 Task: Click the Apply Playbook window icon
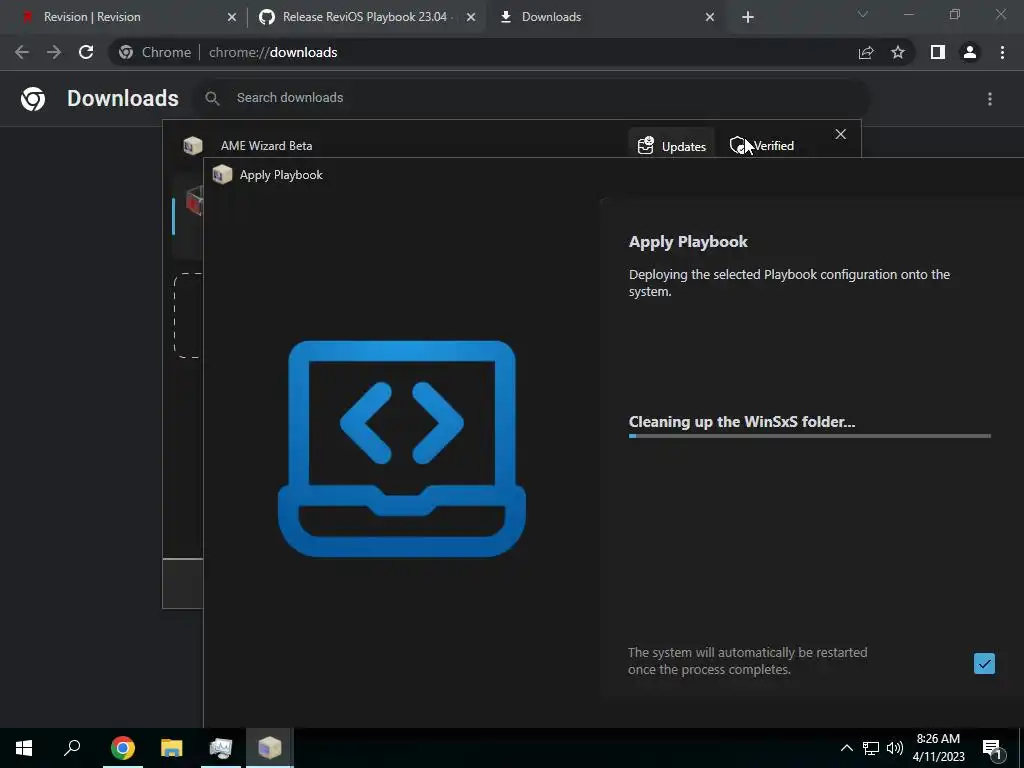pos(222,174)
